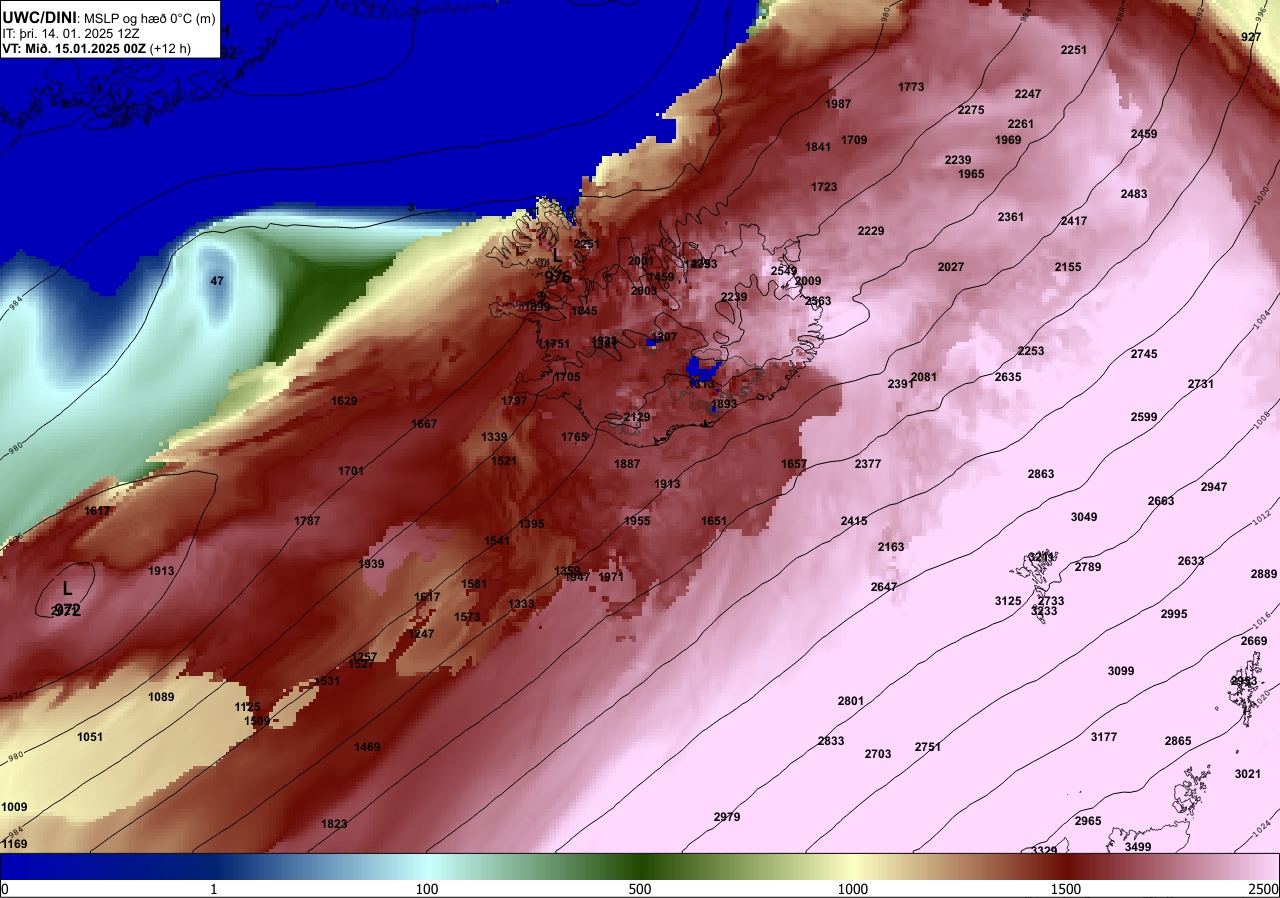Click the height value 2415
Screen dimensions: 1280x898
click(x=854, y=521)
